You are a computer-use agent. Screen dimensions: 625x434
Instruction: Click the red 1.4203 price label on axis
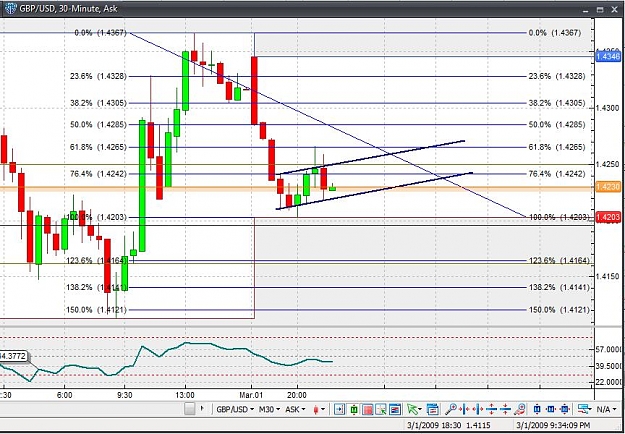608,218
